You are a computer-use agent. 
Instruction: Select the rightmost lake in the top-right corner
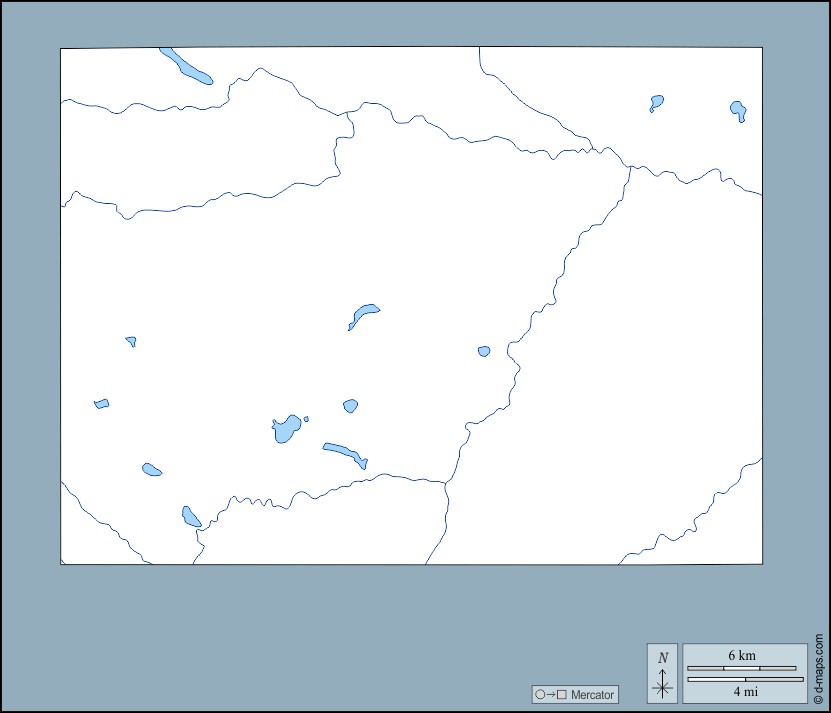pos(738,109)
